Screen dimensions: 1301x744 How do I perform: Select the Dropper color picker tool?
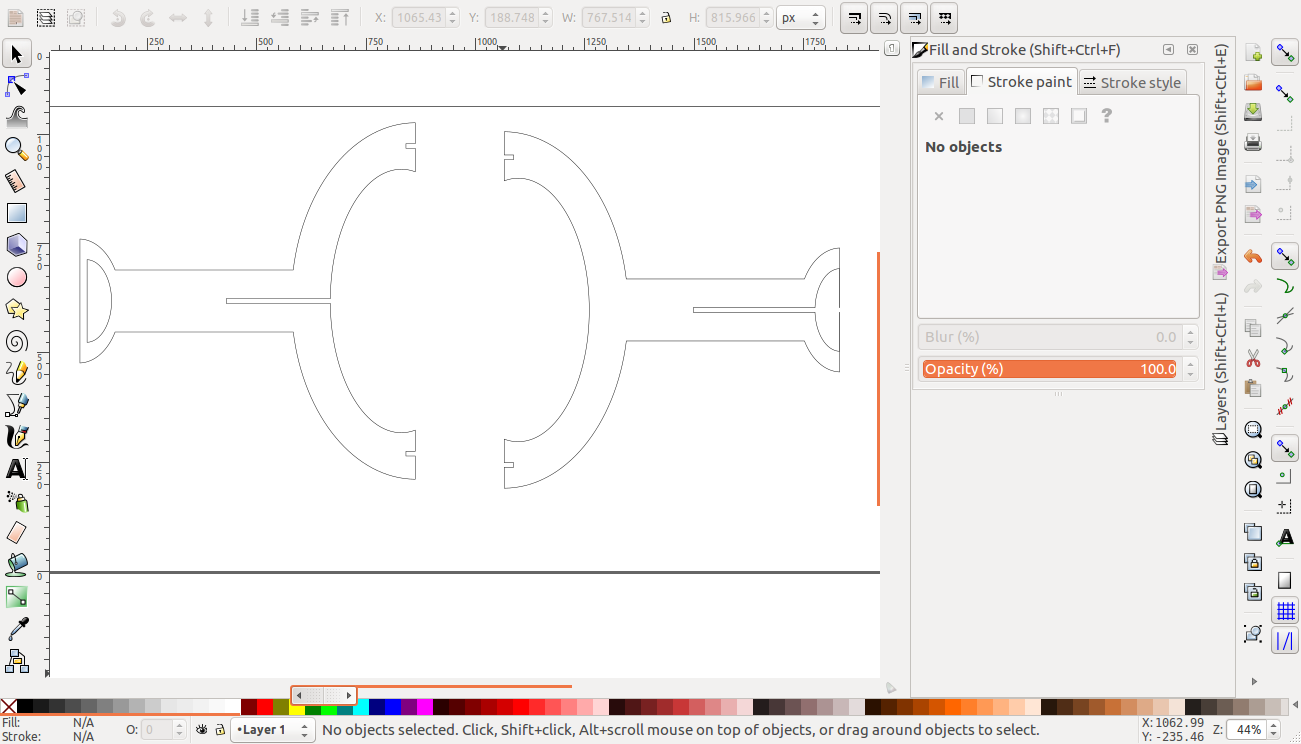pos(17,629)
